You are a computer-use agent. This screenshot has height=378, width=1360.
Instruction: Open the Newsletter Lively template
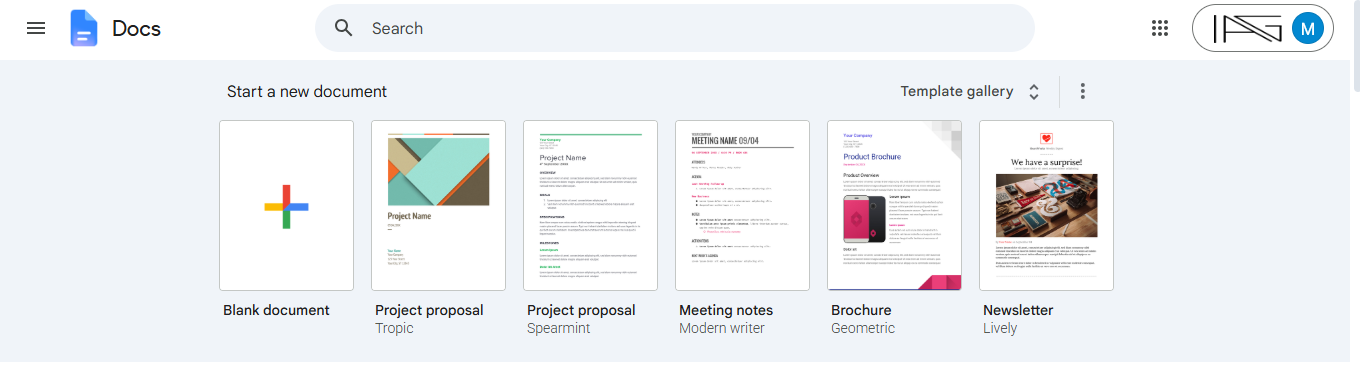tap(1046, 205)
